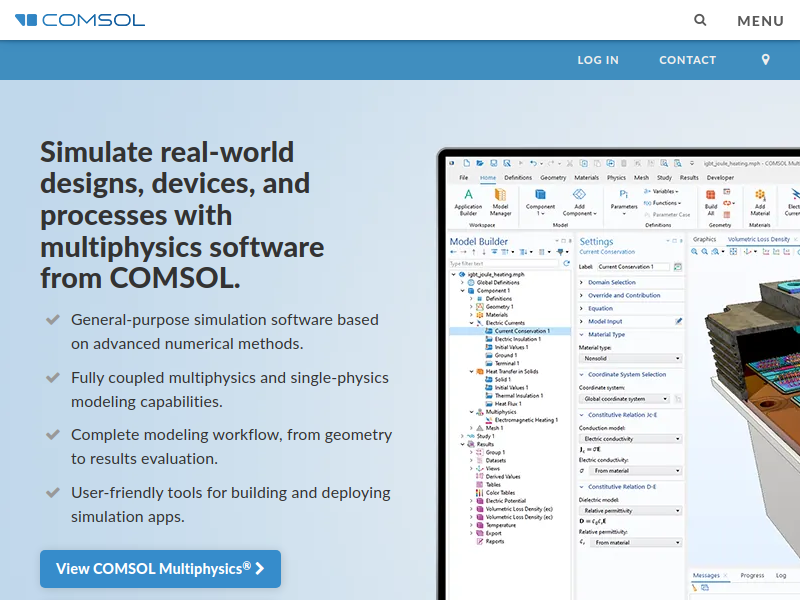The image size is (800, 600).
Task: Select Reports node in model tree
Action: coord(494,542)
